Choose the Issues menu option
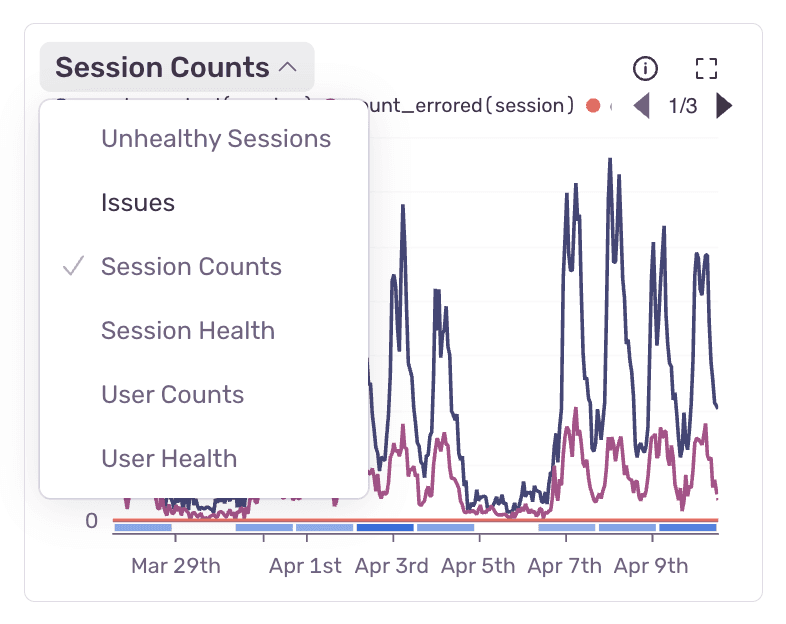This screenshot has height=624, width=786. pos(138,203)
